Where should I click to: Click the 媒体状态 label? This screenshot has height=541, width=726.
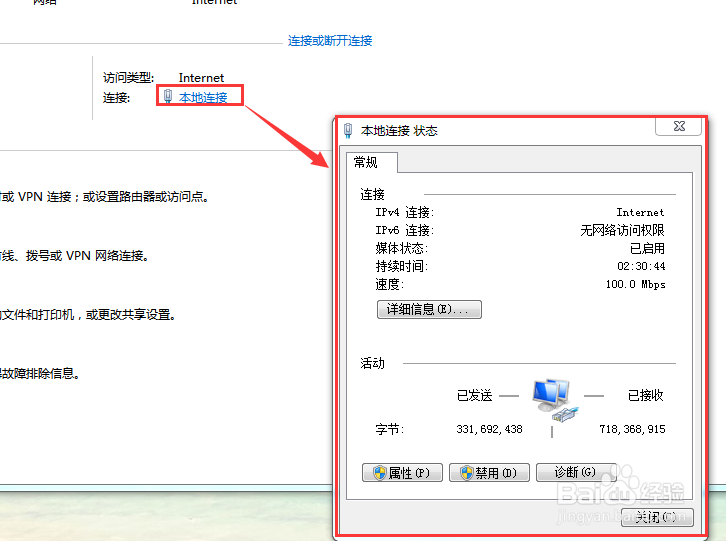(401, 248)
